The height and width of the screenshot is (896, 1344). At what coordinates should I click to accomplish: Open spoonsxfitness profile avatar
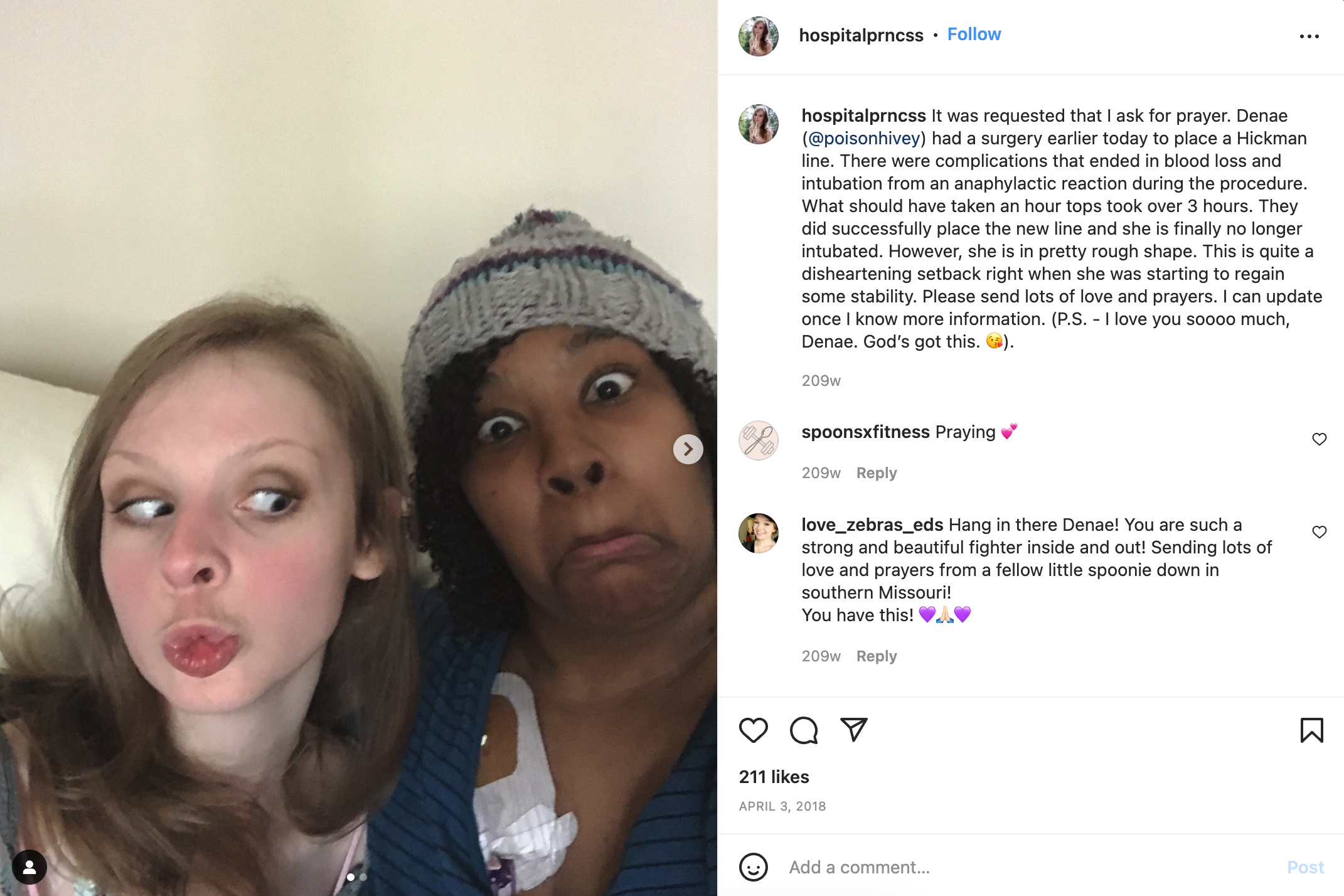pos(759,440)
